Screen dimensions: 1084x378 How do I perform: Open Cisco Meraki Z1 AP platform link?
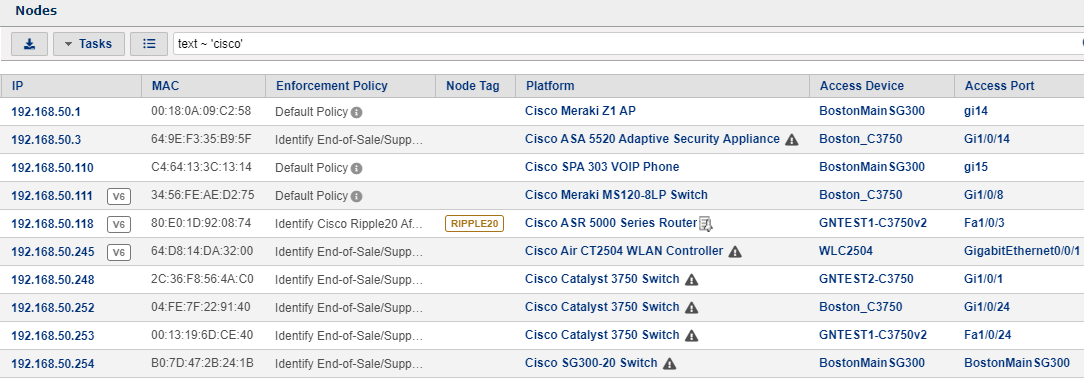tap(580, 111)
